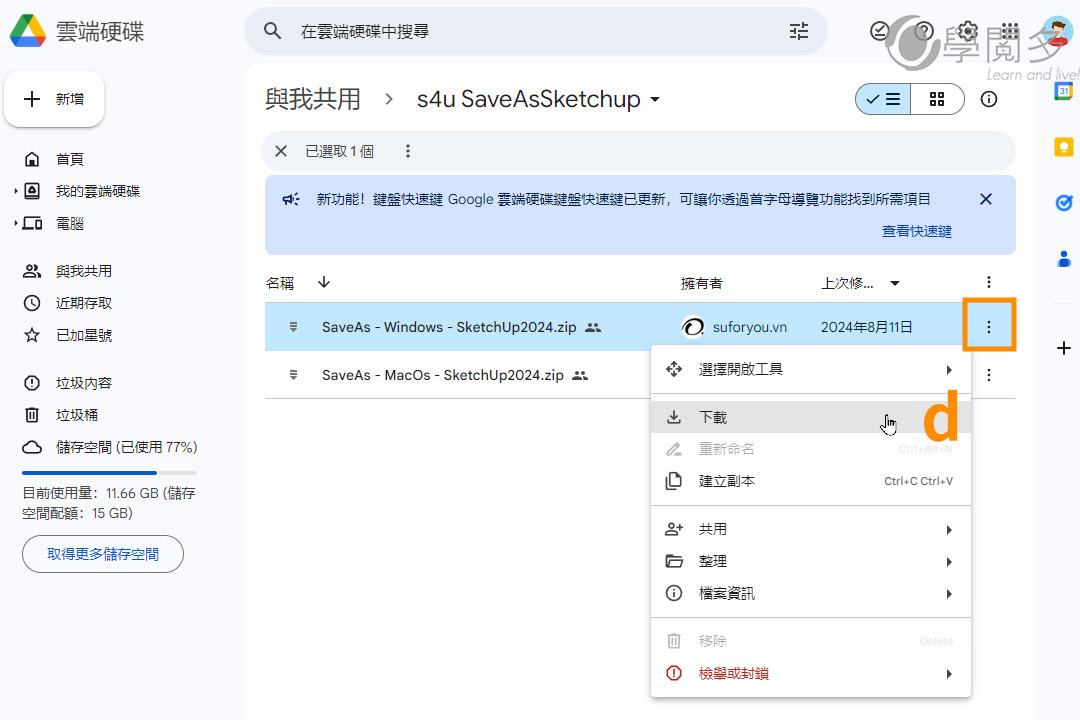Open account profile avatar
Image resolution: width=1080 pixels, height=720 pixels.
tap(1057, 31)
